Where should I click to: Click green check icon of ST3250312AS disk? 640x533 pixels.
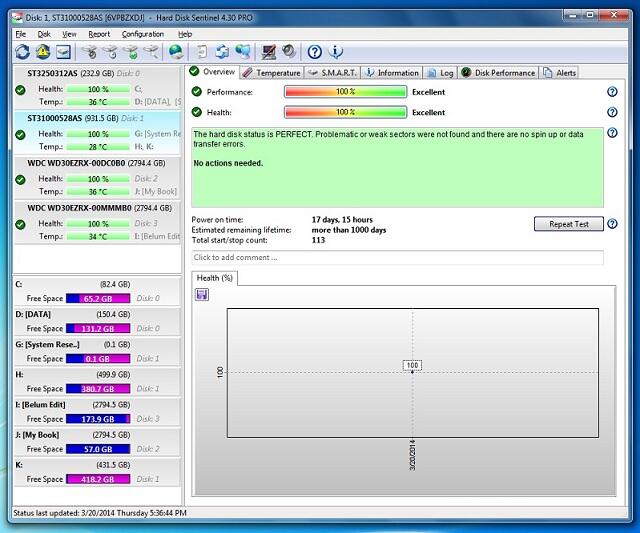pos(20,90)
